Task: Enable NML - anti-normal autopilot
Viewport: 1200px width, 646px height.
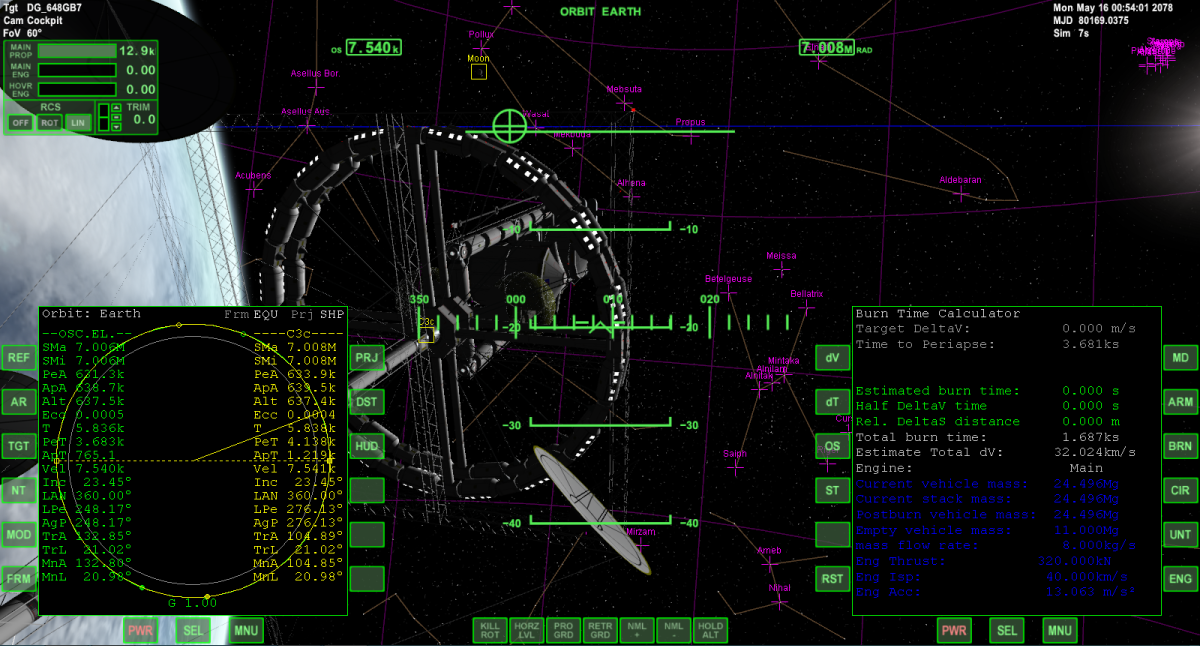Action: 672,630
